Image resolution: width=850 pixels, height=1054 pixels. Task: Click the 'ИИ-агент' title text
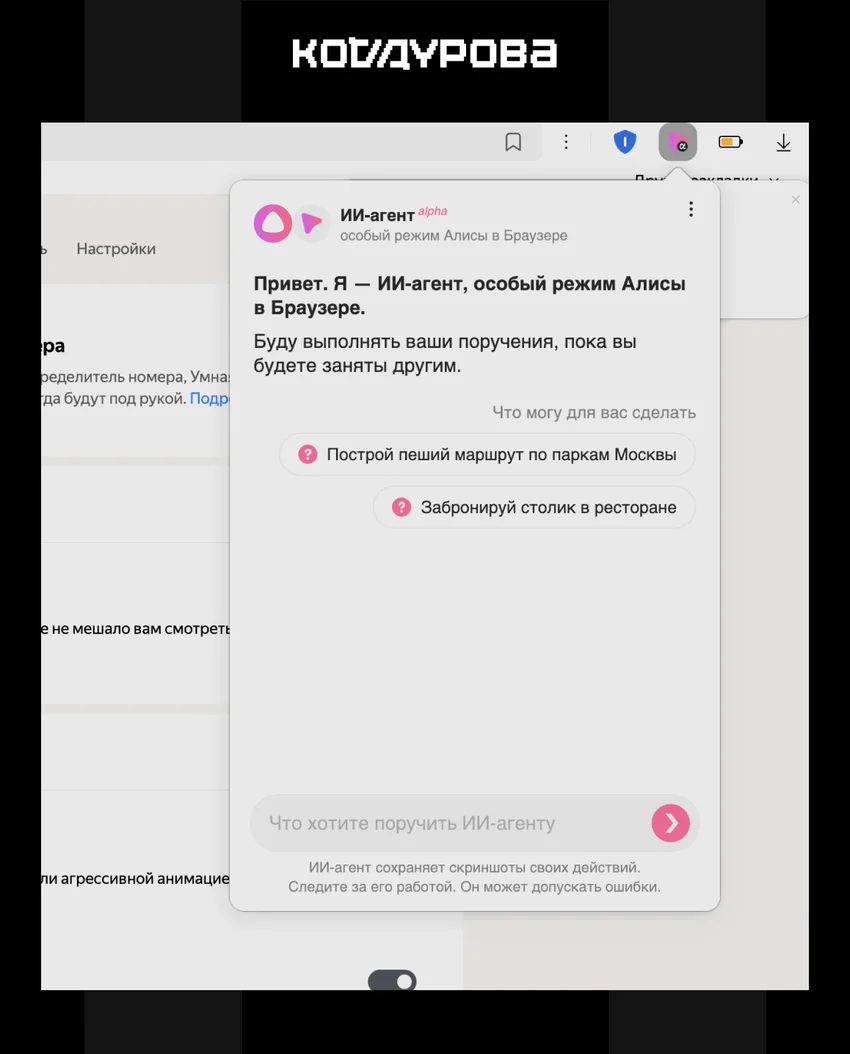377,215
